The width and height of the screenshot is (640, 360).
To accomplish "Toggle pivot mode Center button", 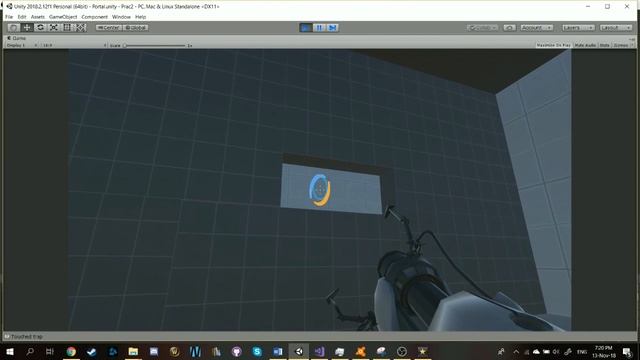I will pyautogui.click(x=109, y=27).
